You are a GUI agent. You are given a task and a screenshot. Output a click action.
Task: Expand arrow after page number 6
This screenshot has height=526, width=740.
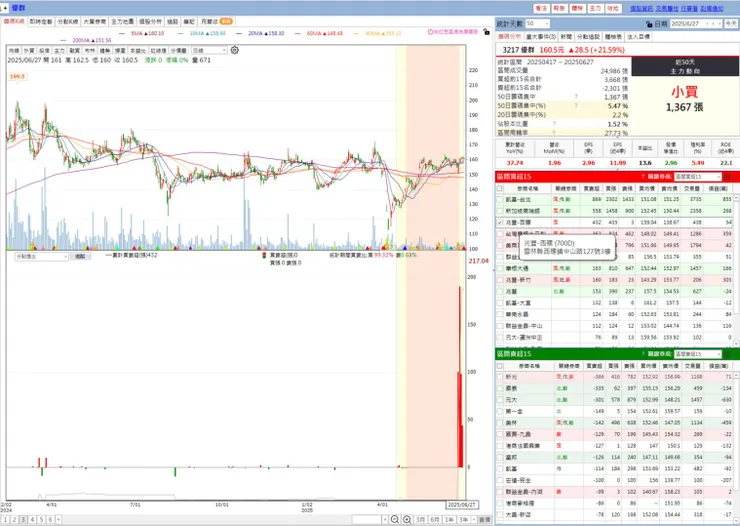(59, 519)
